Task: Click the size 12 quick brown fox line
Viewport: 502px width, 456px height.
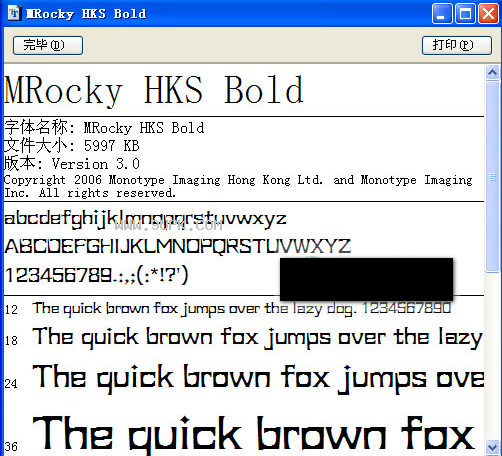Action: (242, 309)
